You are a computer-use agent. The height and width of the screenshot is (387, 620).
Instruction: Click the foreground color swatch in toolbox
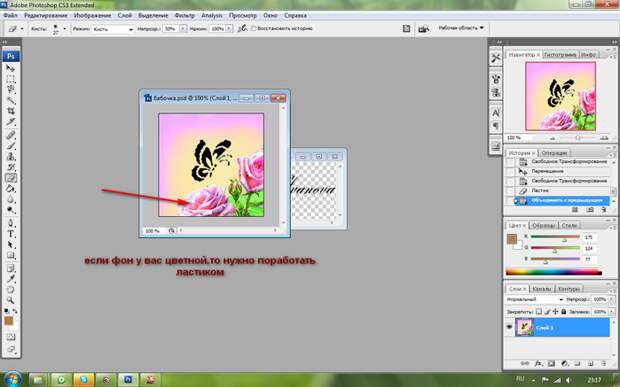point(9,321)
